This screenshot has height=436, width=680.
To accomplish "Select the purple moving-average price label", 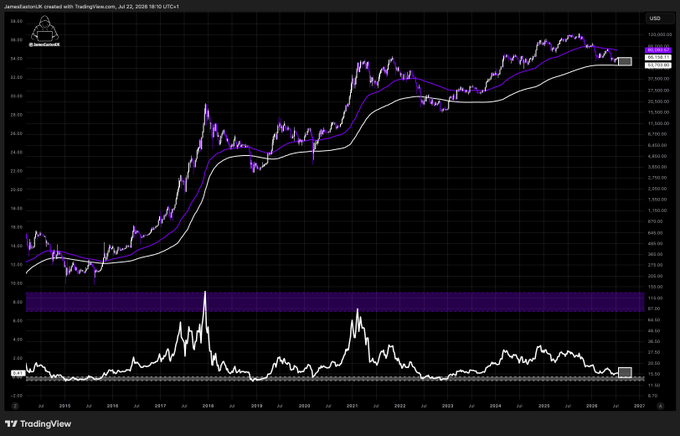I will [x=658, y=50].
